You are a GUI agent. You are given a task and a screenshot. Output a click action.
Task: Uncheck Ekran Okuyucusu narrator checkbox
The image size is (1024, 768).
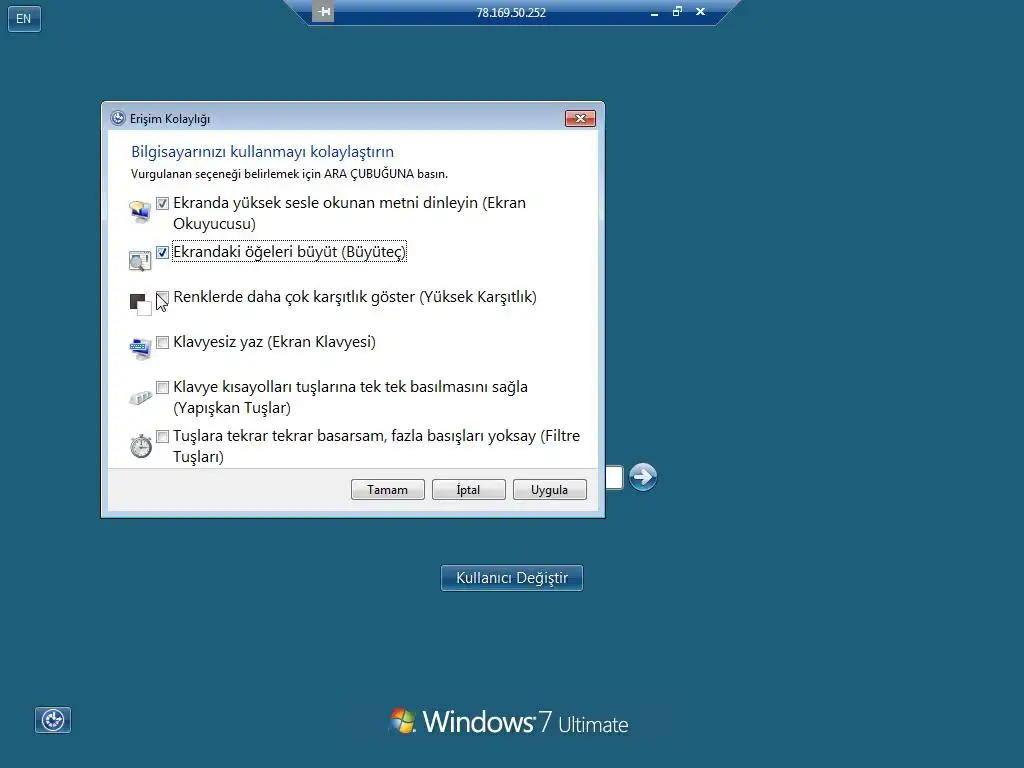(163, 204)
